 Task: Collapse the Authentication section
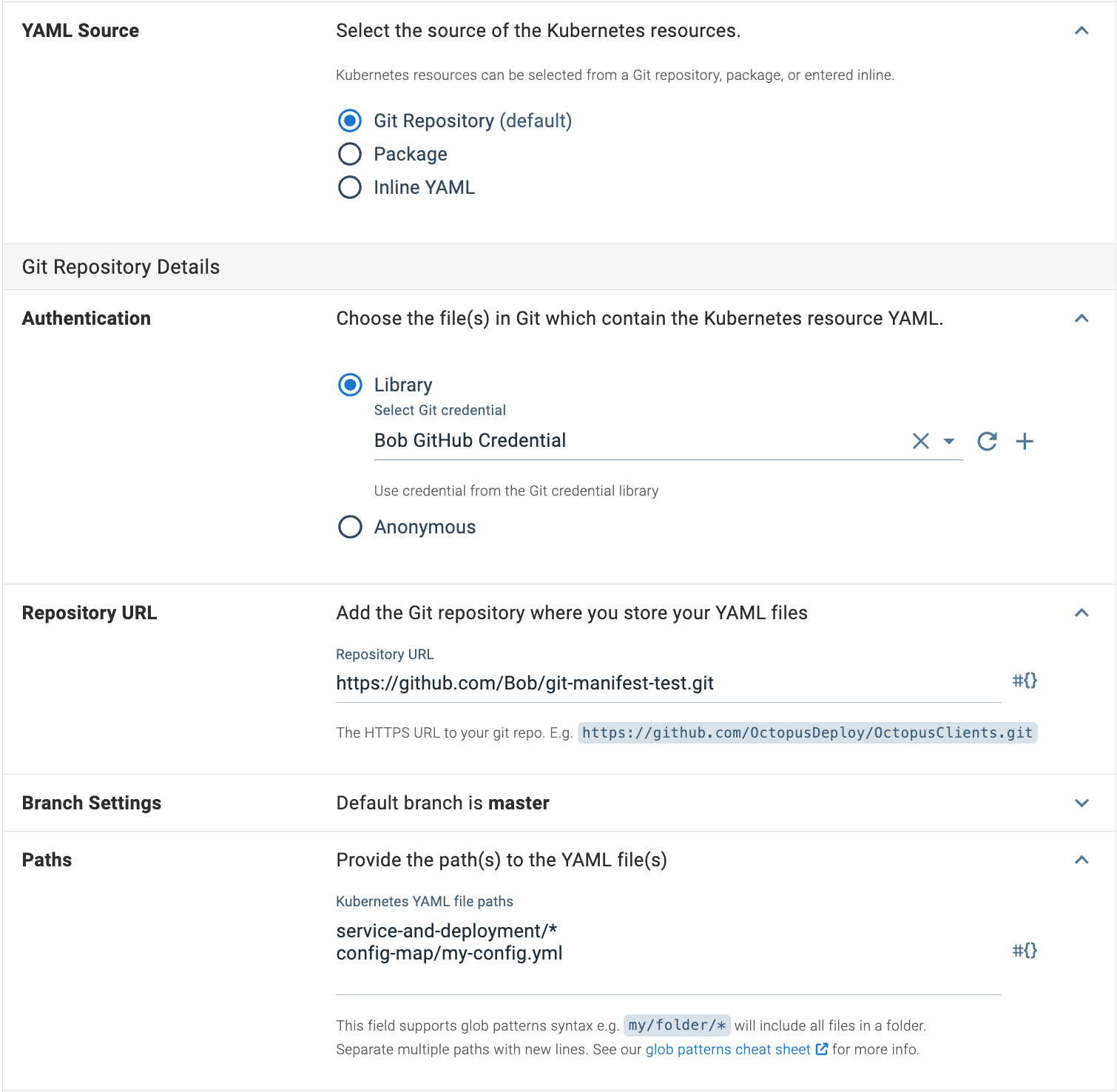1081,318
